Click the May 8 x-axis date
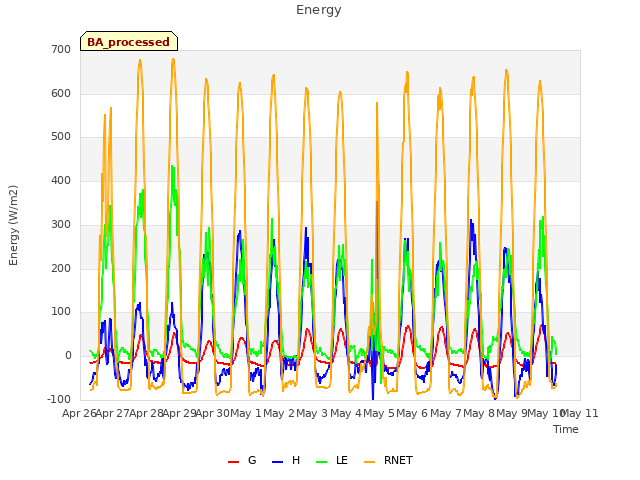This screenshot has width=640, height=480. (479, 413)
